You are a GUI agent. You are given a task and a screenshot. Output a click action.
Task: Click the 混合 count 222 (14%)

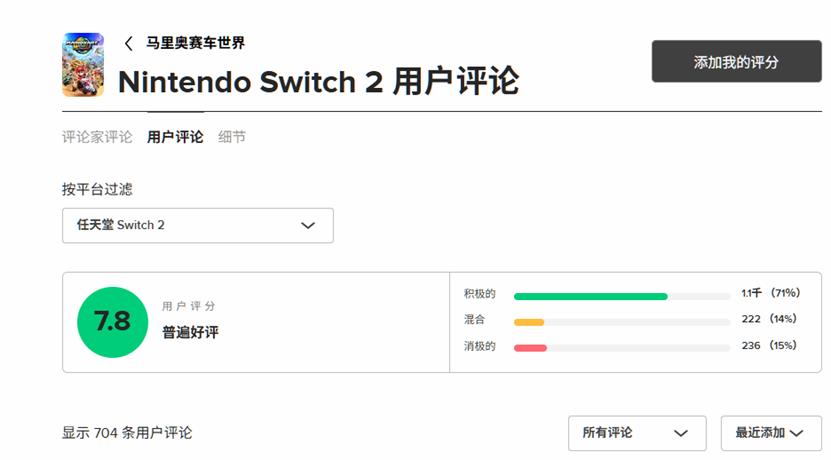(769, 320)
